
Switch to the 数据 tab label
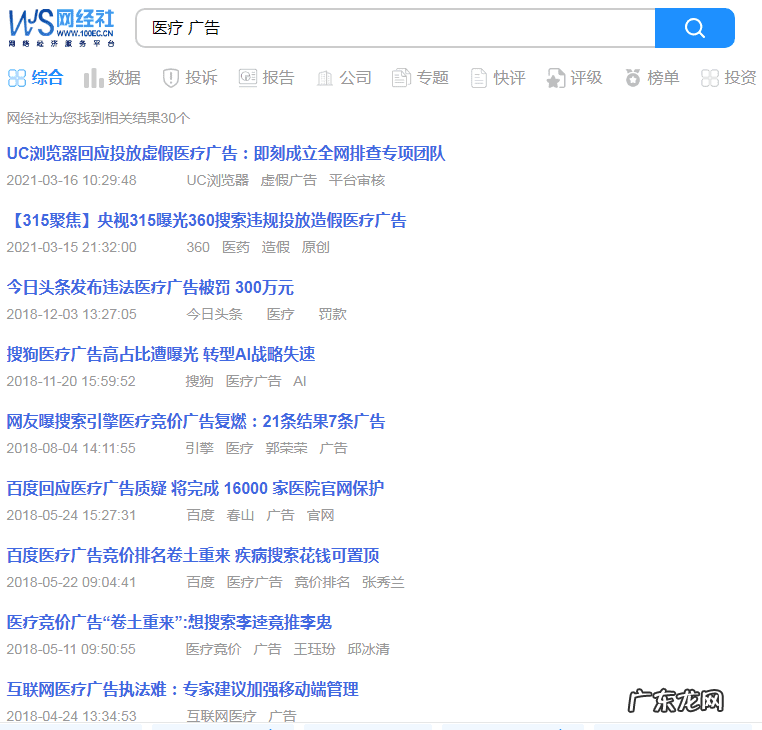(x=124, y=78)
